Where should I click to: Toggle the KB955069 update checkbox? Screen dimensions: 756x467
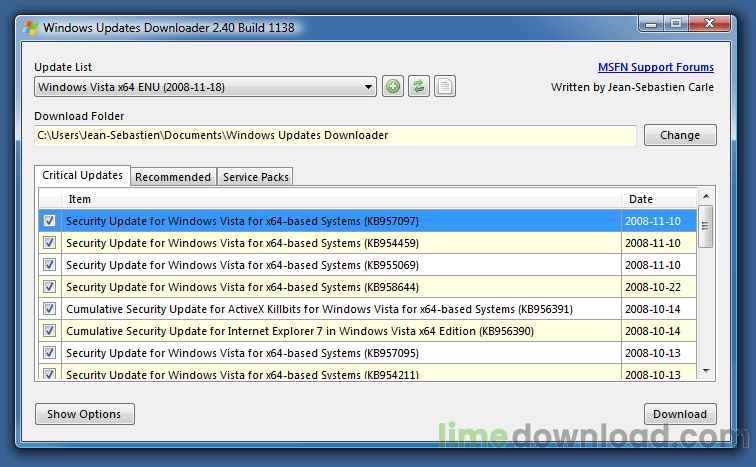(49, 265)
